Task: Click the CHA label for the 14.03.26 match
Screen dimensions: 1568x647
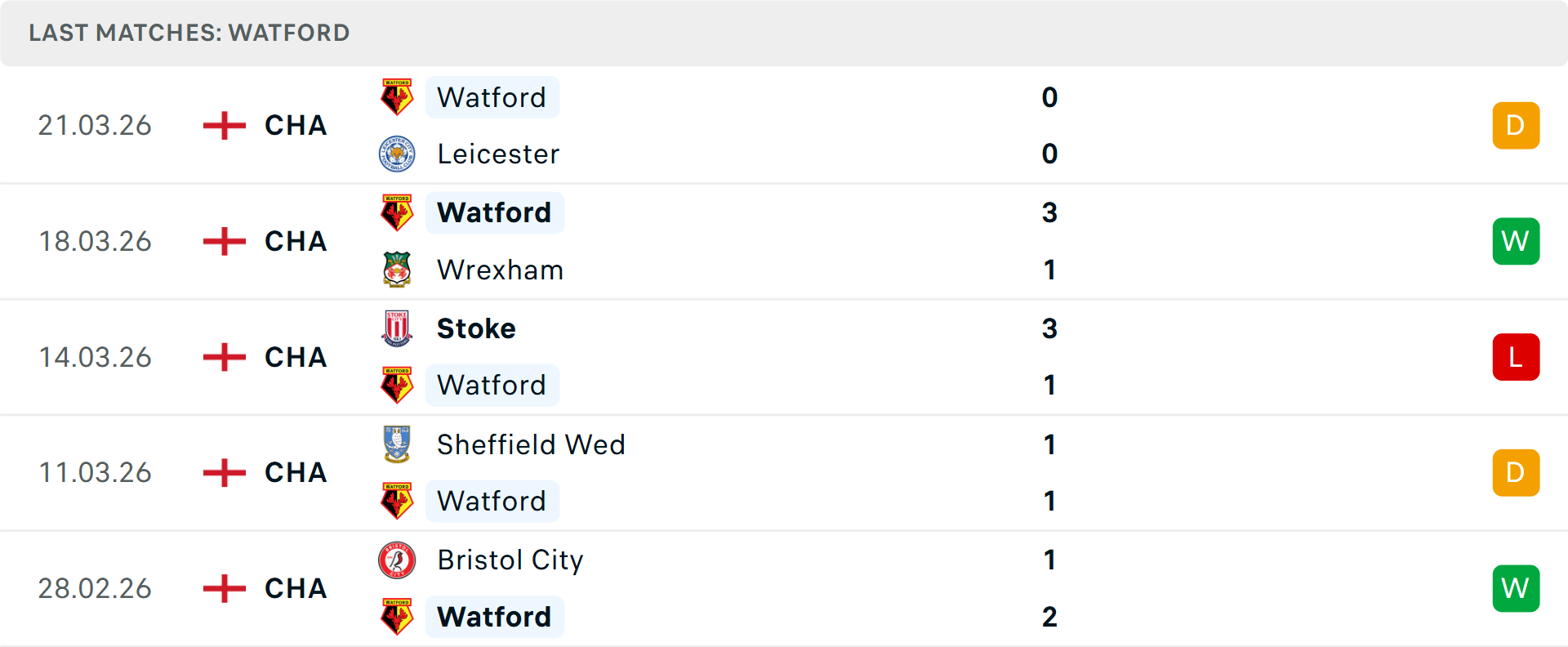Action: [x=294, y=357]
